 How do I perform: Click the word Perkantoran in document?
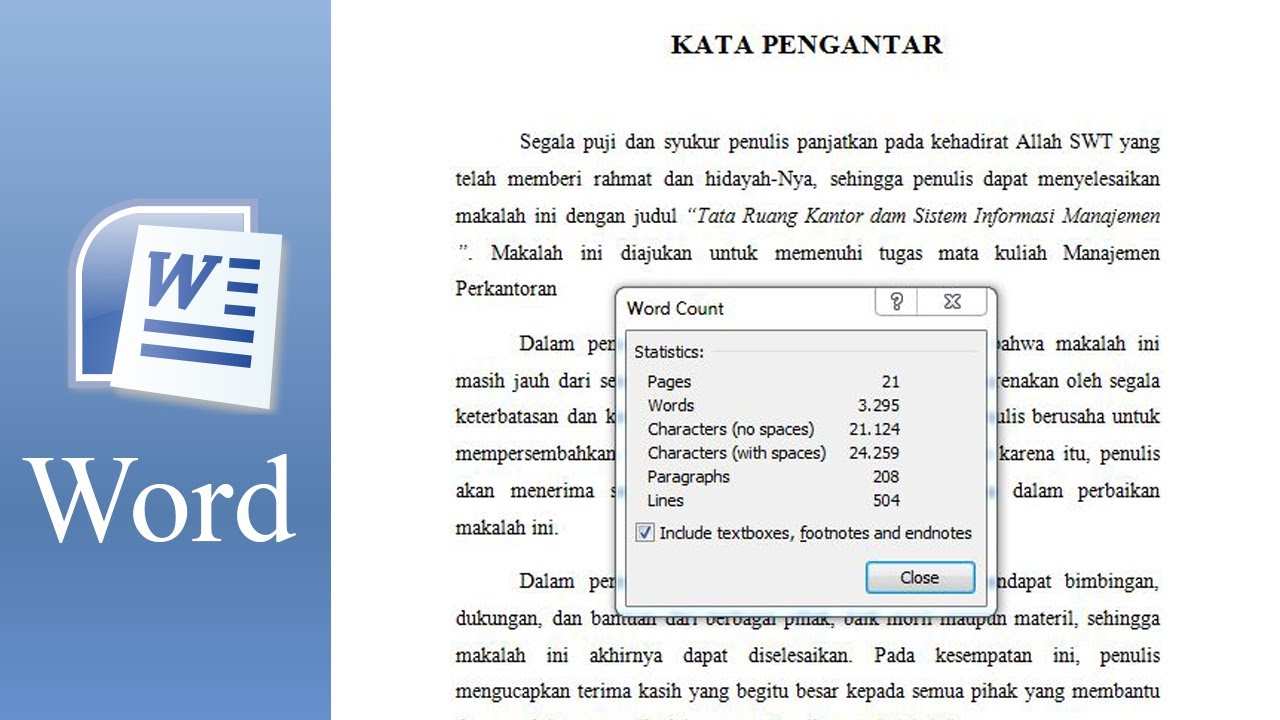(506, 289)
